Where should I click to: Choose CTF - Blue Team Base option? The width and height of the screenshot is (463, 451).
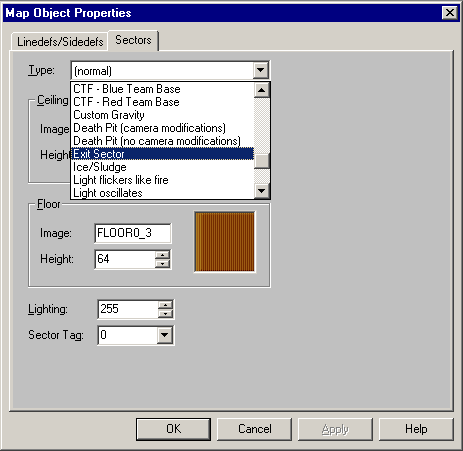pos(162,89)
